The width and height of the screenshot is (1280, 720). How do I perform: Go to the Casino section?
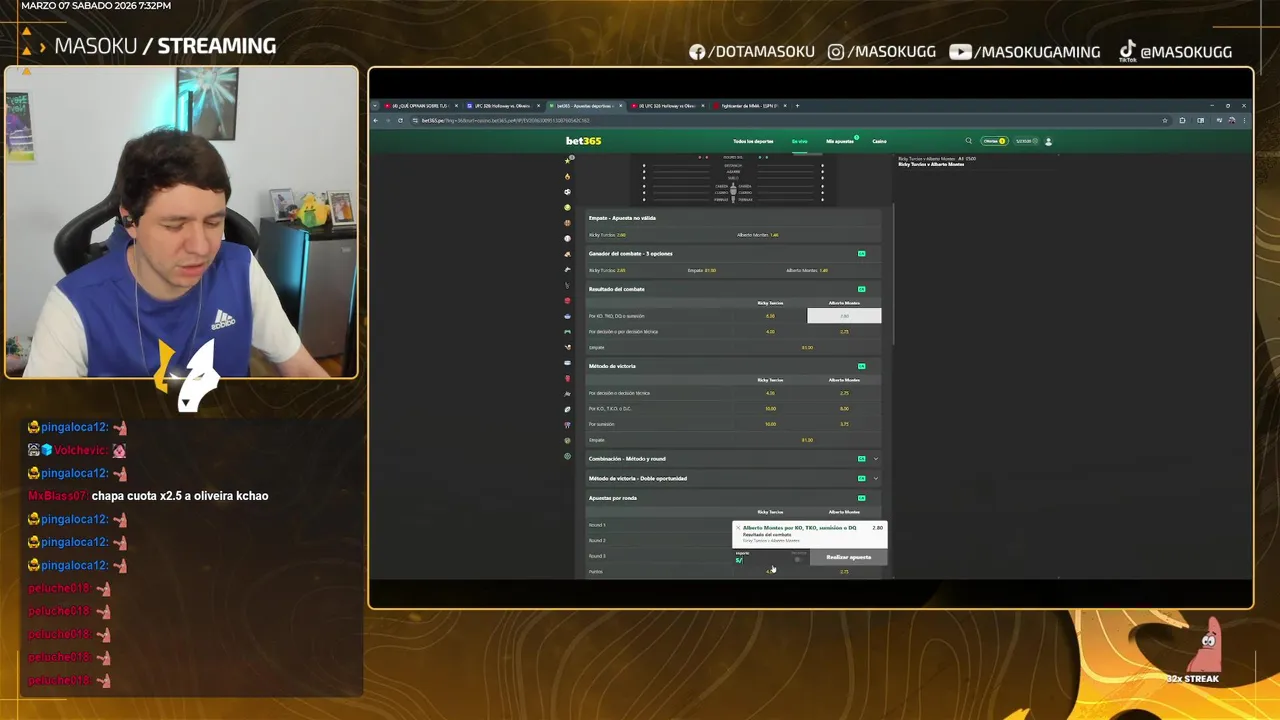click(879, 141)
